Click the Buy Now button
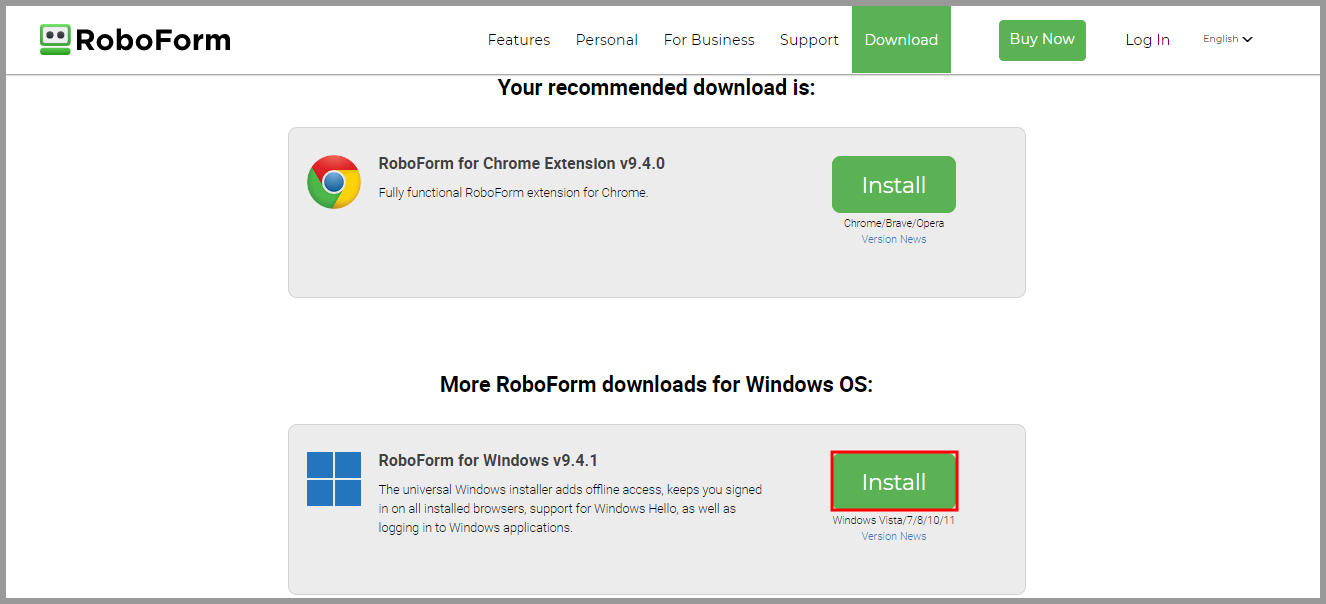The width and height of the screenshot is (1326, 604). 1042,39
